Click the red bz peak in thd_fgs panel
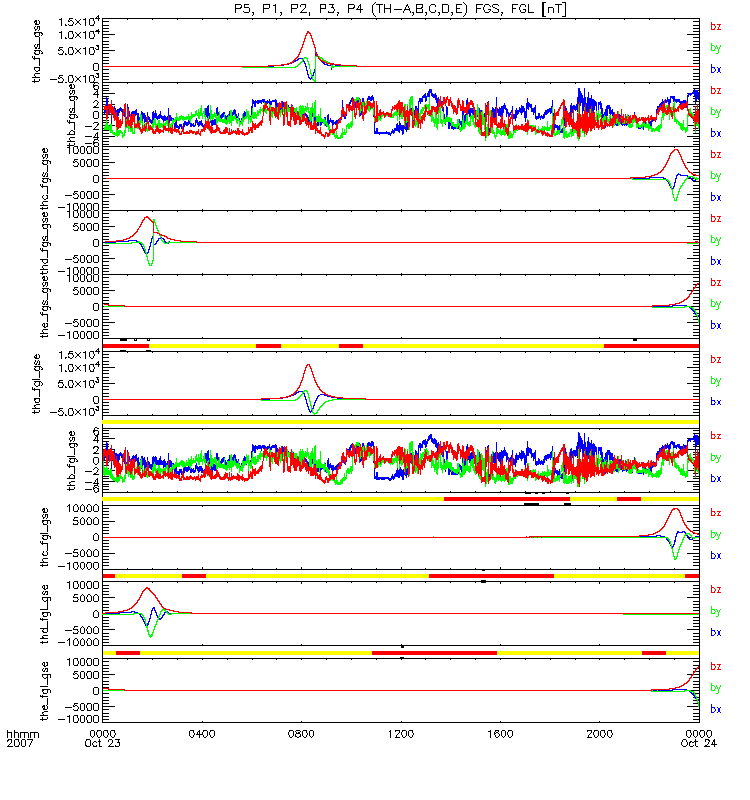This screenshot has height=800, width=750. (146, 217)
